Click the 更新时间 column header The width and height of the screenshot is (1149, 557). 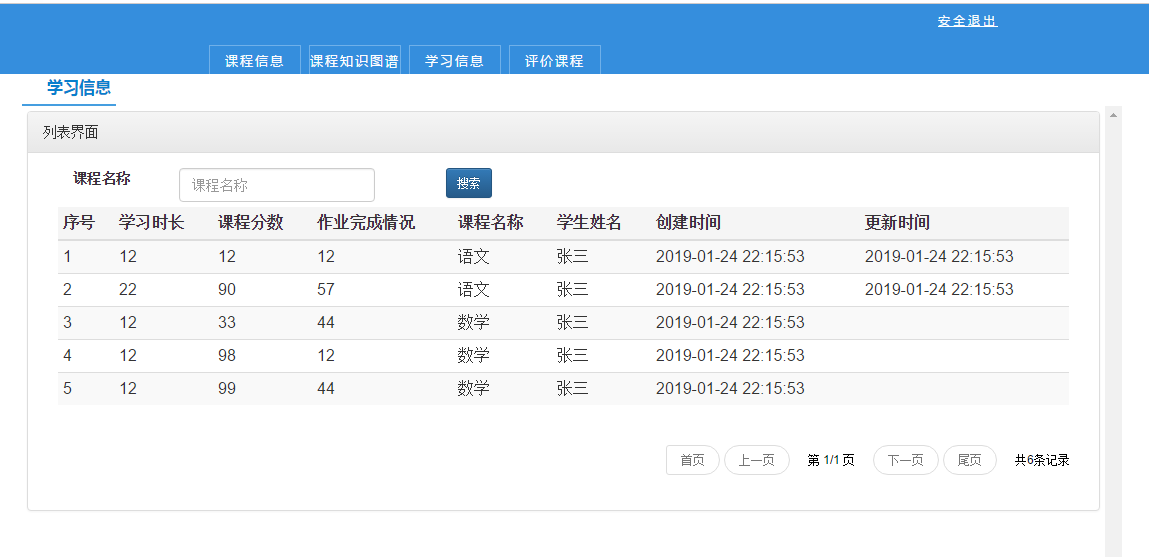[897, 223]
